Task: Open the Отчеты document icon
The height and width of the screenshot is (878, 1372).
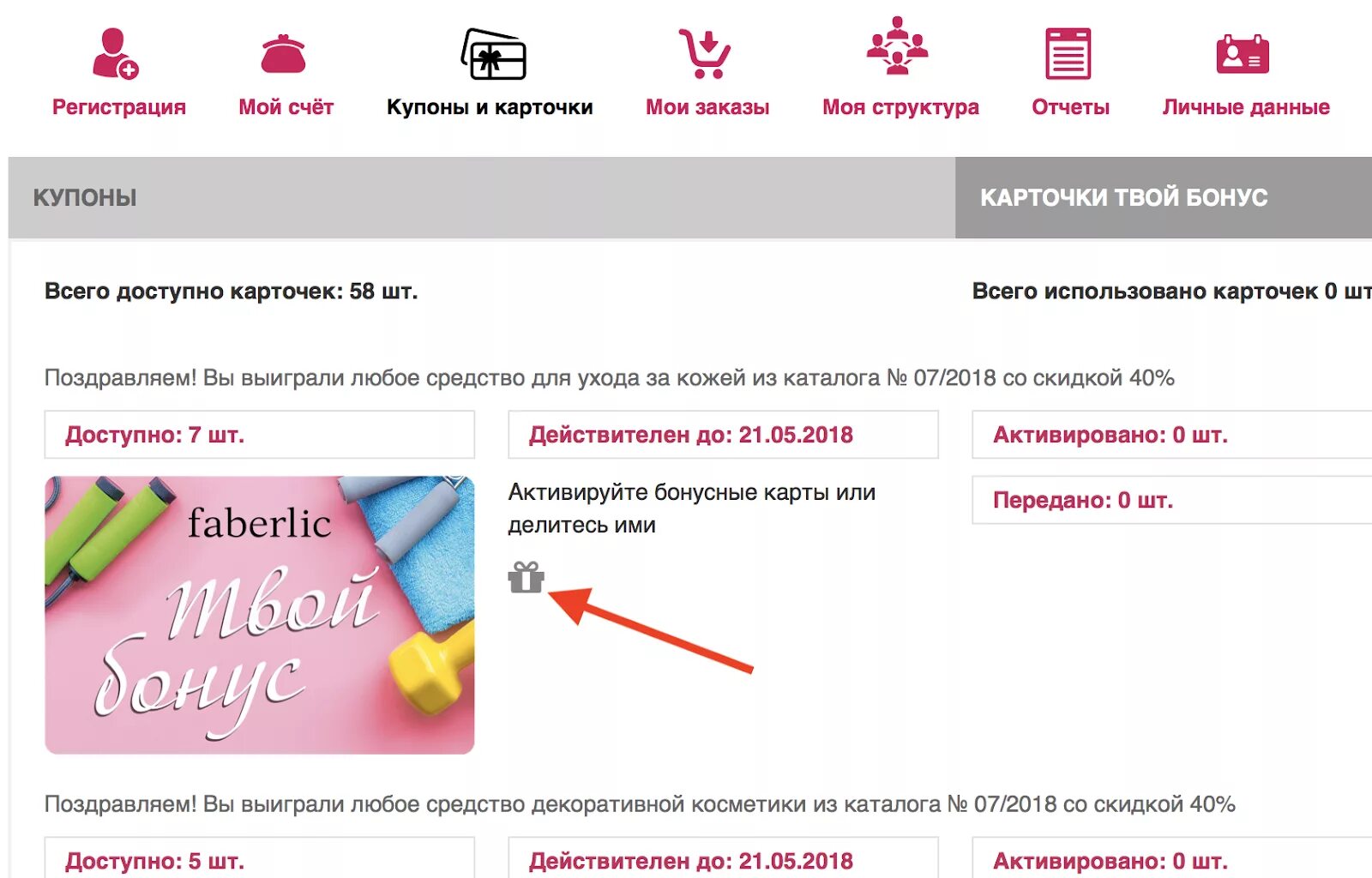Action: [1068, 53]
